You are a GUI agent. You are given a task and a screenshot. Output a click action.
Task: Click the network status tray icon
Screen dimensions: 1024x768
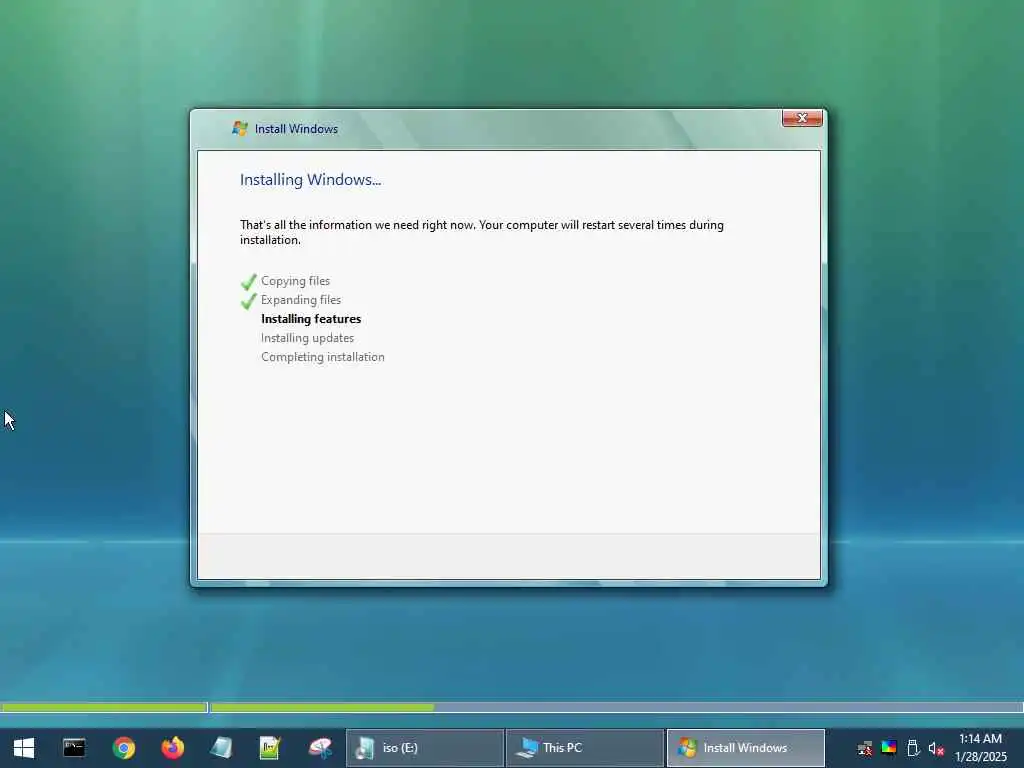pyautogui.click(x=865, y=748)
